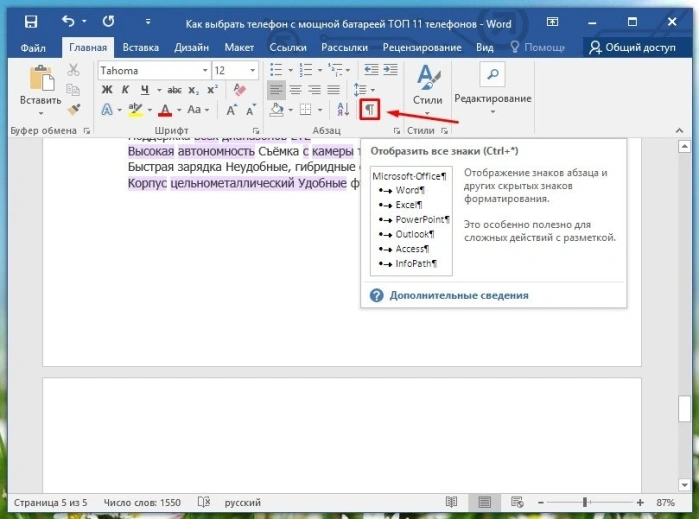The width and height of the screenshot is (699, 519).
Task: Toggle Italic formatting (К)
Action: [x=125, y=90]
